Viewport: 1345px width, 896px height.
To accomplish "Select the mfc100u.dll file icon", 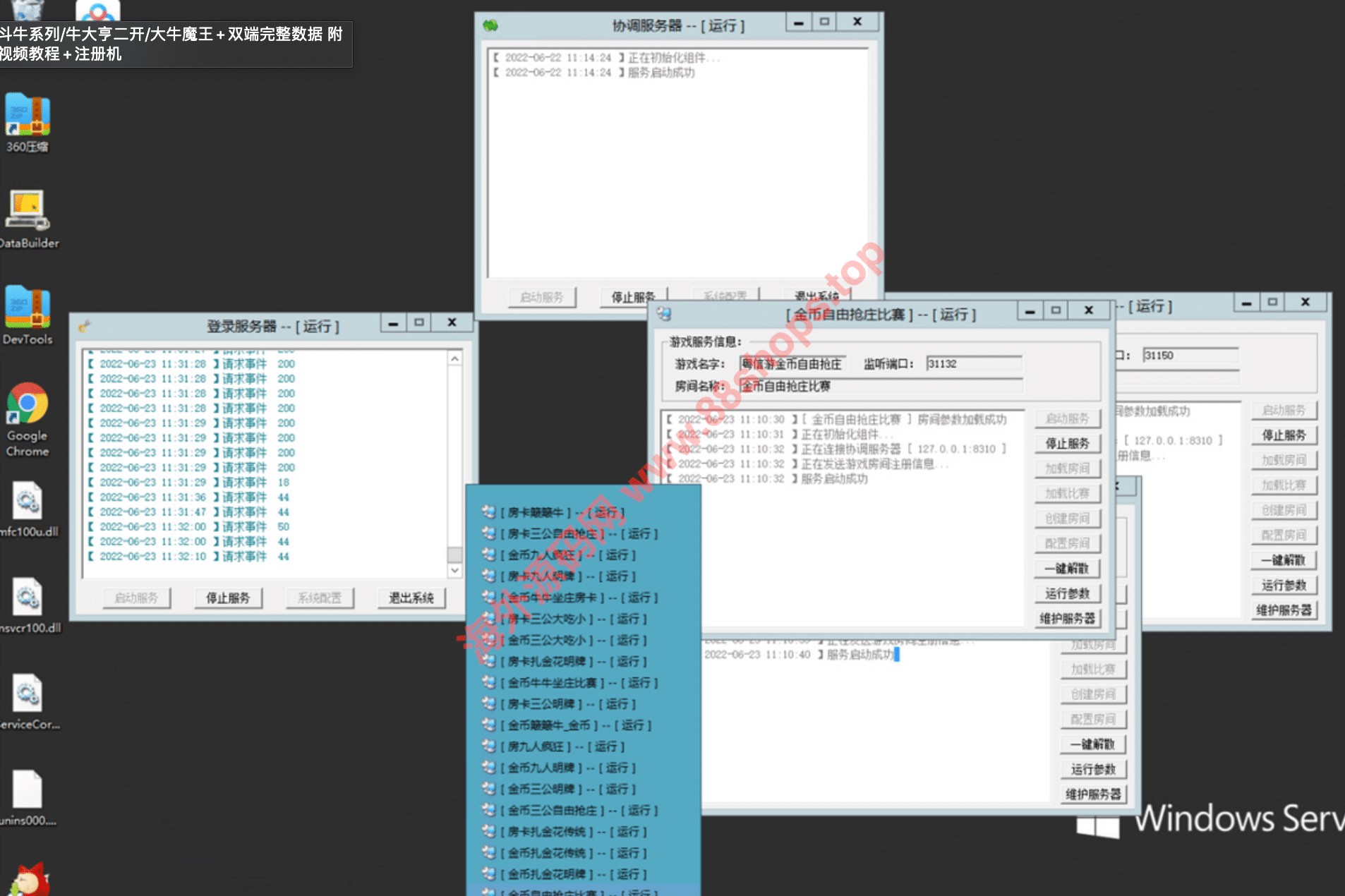I will click(x=28, y=502).
